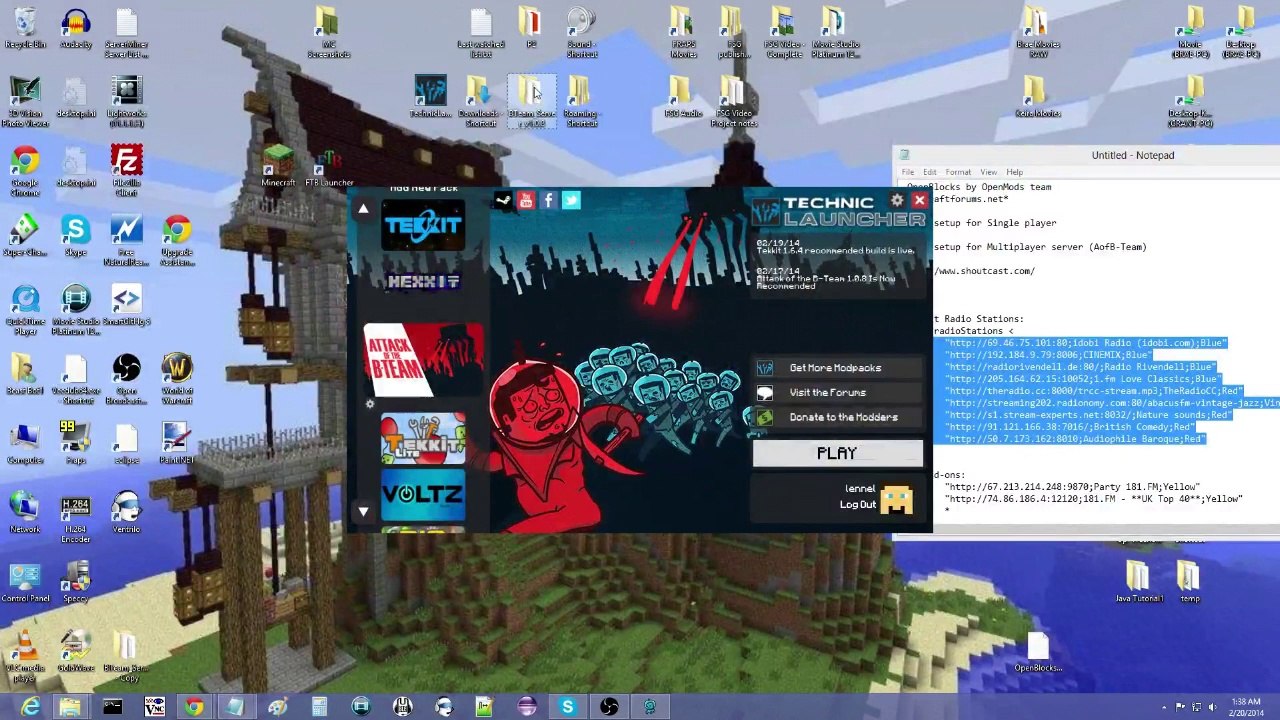Open the Twitter icon in Technic Launcher
The height and width of the screenshot is (720, 1280).
pyautogui.click(x=571, y=200)
